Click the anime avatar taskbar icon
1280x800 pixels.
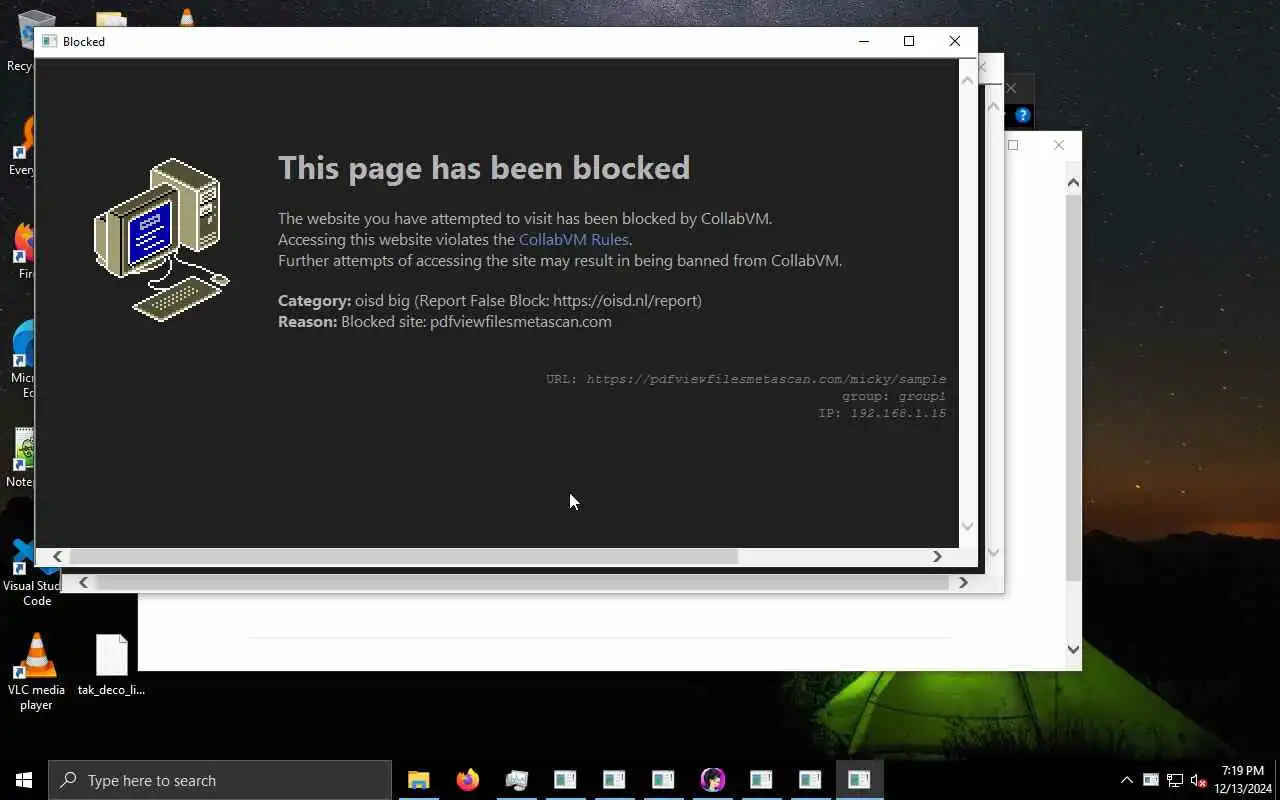712,780
